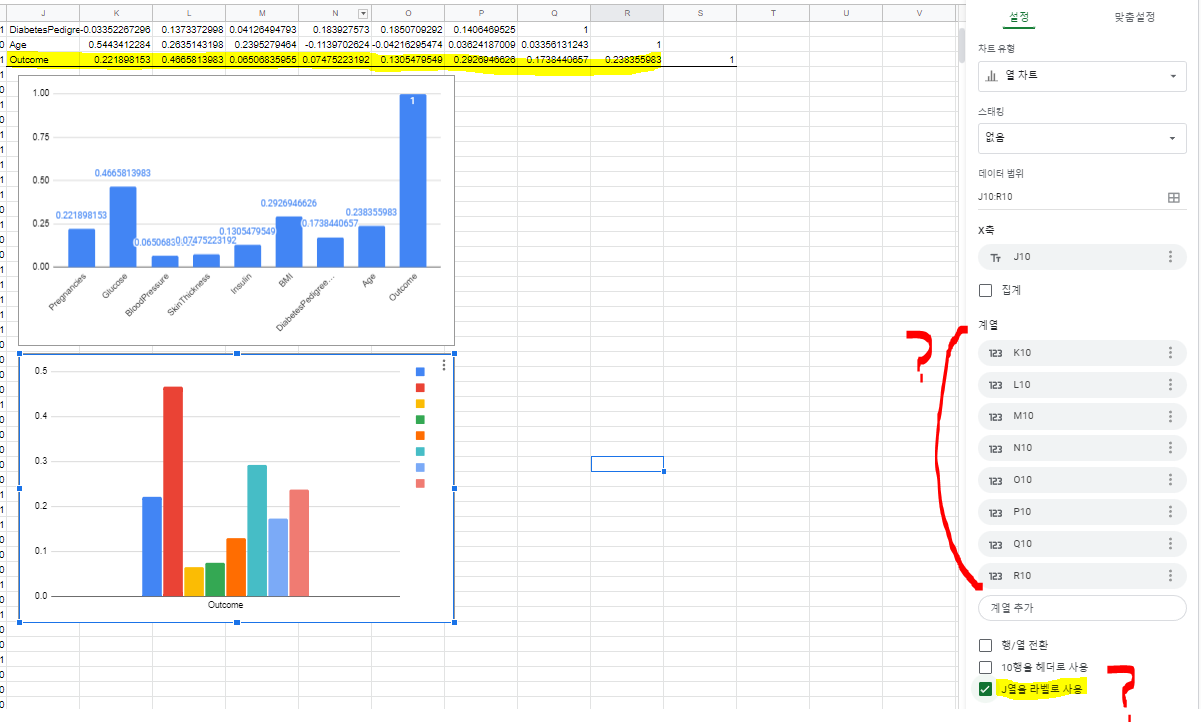Enable 10행을 헤더로 사용 checkbox
The width and height of the screenshot is (1201, 722).
(x=986, y=667)
